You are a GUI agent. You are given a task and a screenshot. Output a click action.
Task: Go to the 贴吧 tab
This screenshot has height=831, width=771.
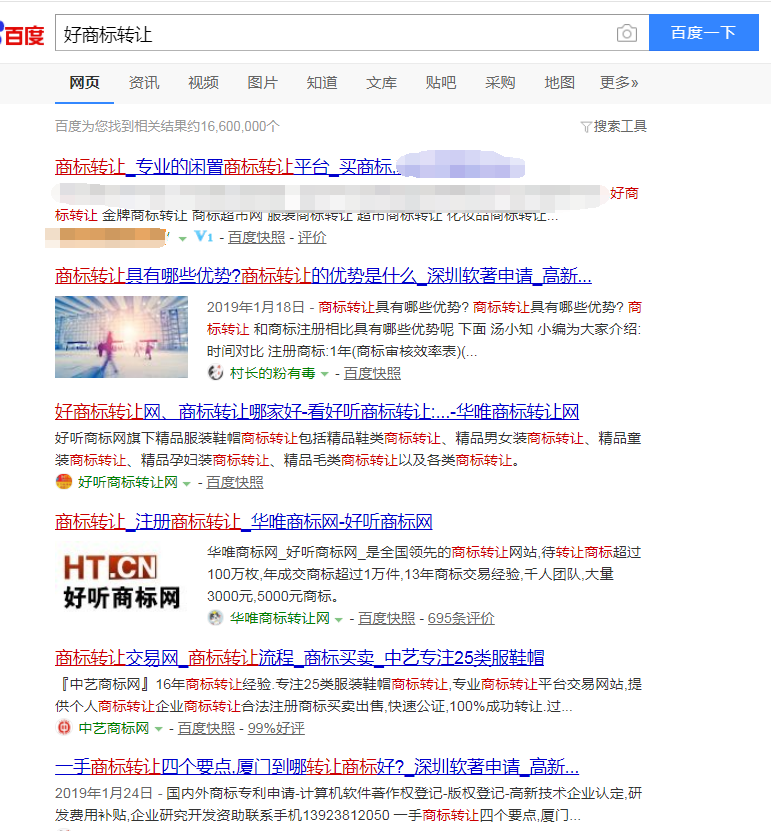pyautogui.click(x=441, y=83)
